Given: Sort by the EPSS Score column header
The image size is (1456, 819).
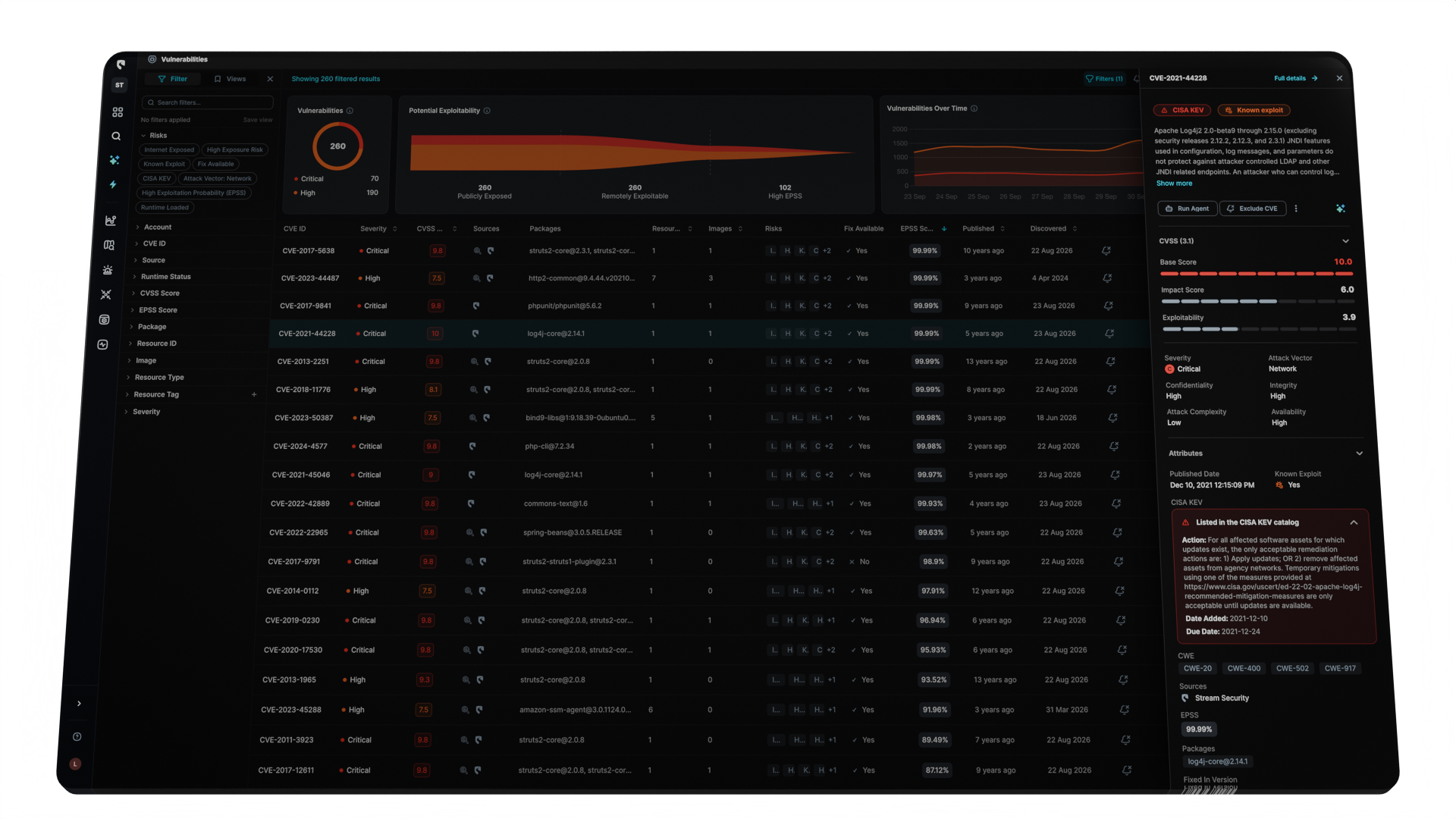Looking at the screenshot, I should coord(924,229).
